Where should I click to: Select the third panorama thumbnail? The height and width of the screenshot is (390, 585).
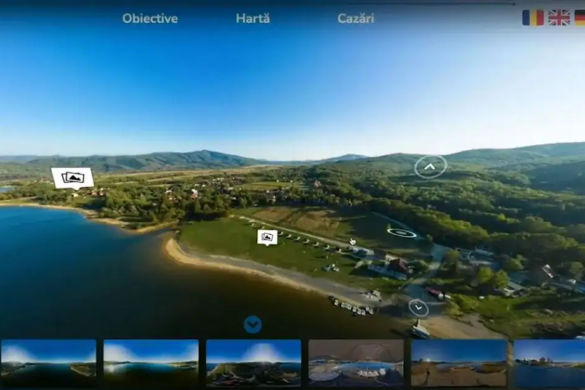click(x=254, y=363)
